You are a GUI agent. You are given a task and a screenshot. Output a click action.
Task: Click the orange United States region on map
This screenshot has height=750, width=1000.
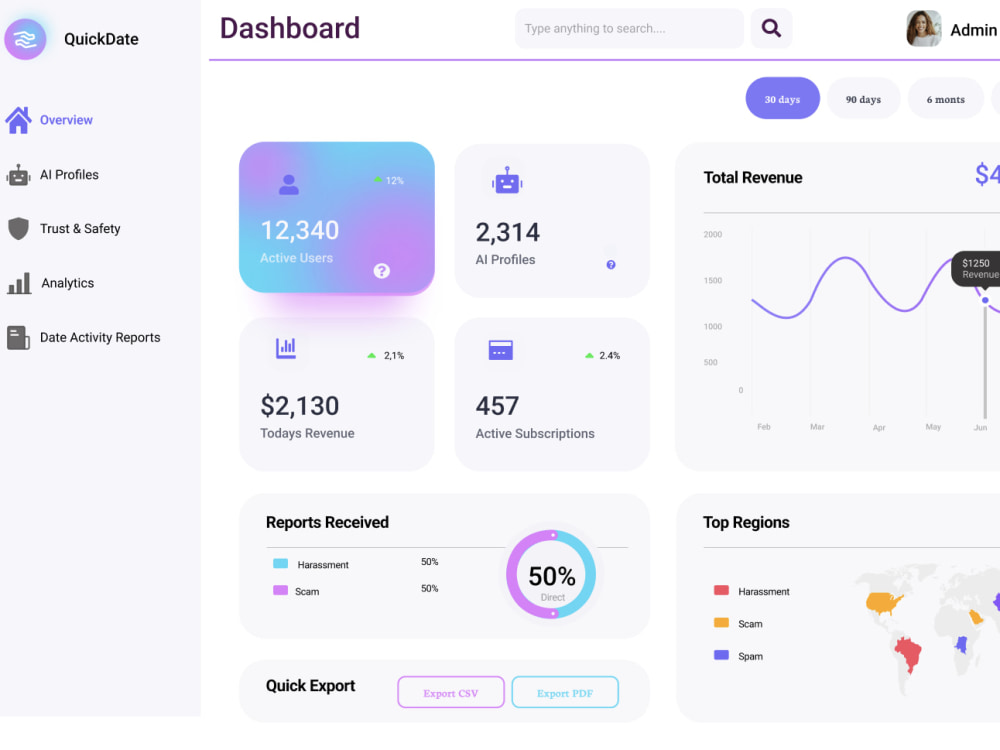click(884, 601)
